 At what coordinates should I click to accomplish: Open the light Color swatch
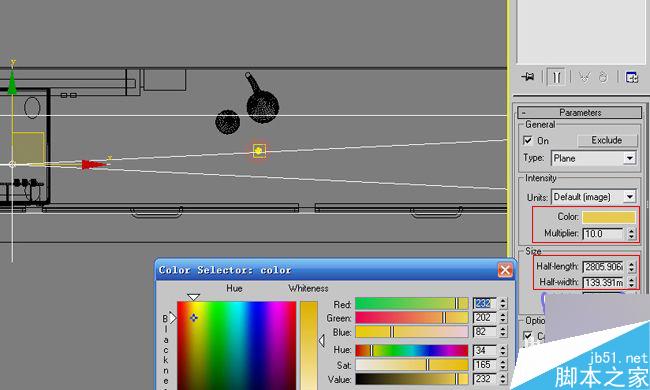click(x=609, y=217)
